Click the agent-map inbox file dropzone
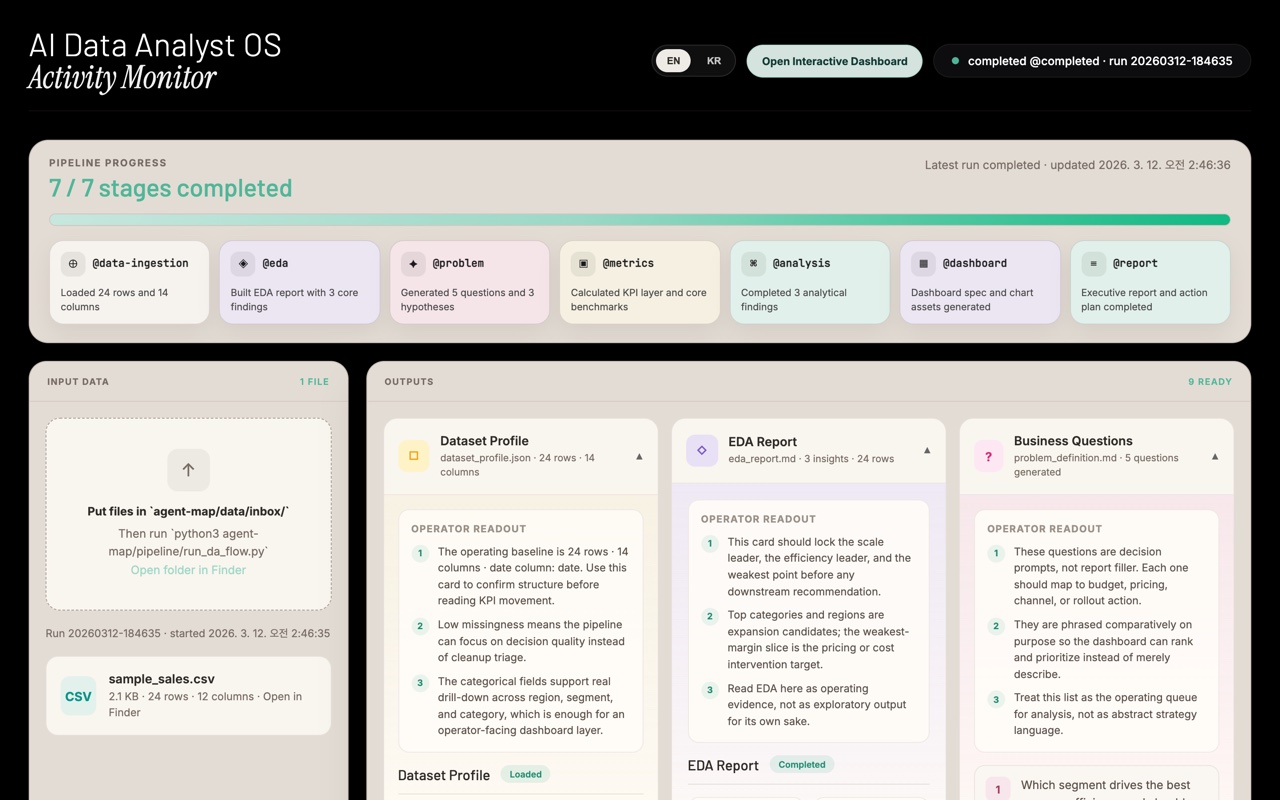Screen dimensions: 1280x800 click(188, 513)
